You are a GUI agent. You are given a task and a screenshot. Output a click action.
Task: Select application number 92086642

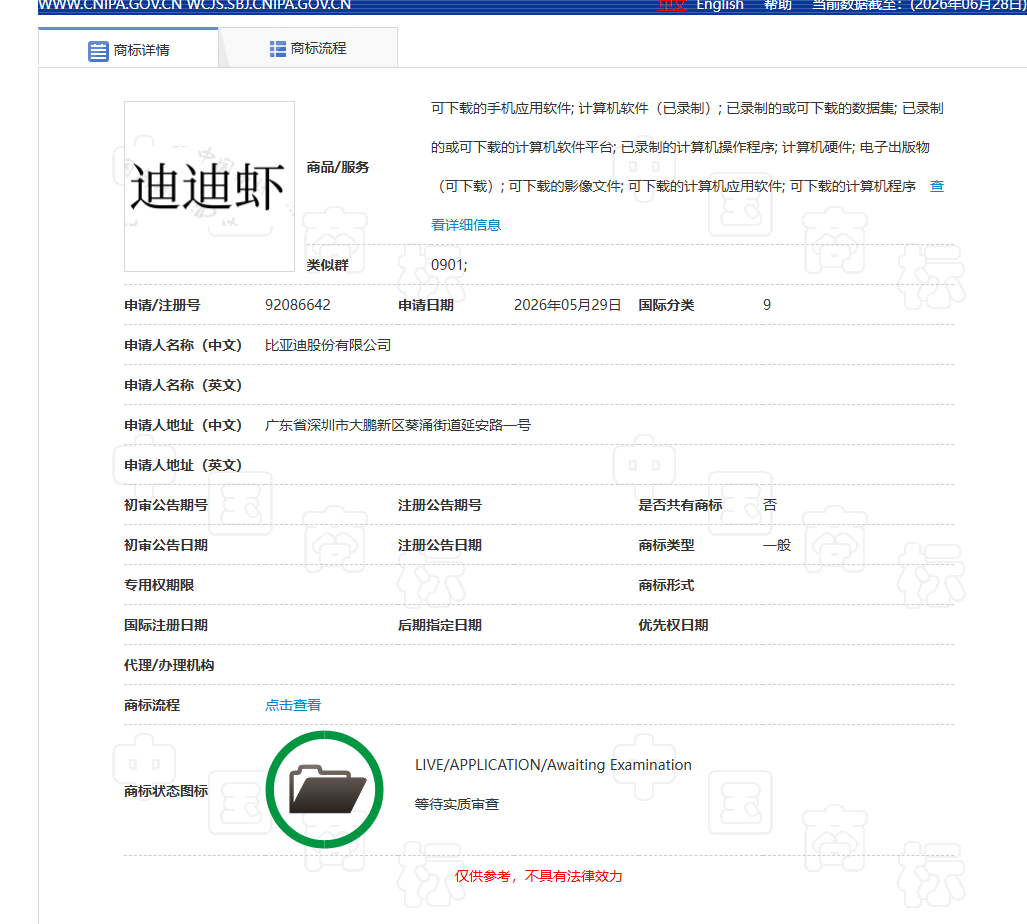297,305
